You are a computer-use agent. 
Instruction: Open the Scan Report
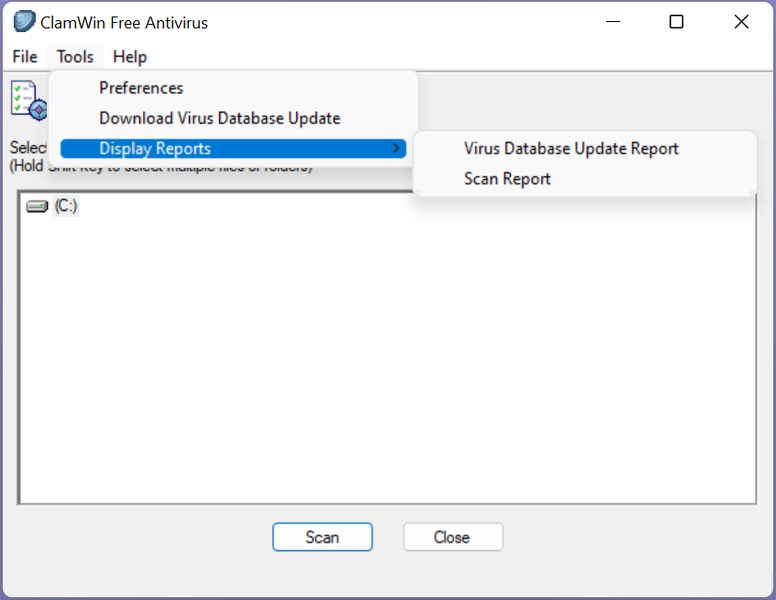507,179
